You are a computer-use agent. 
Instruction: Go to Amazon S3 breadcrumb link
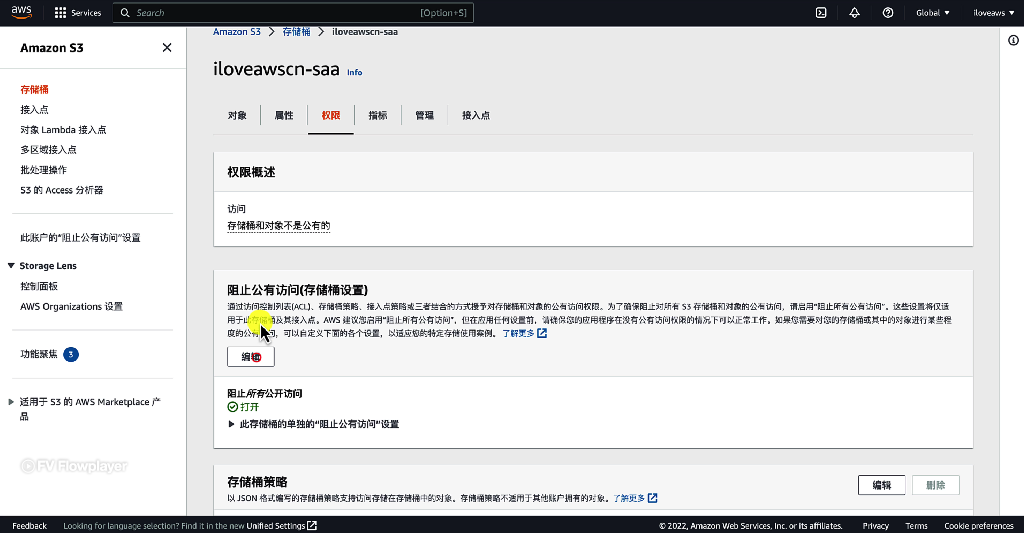[x=236, y=31]
